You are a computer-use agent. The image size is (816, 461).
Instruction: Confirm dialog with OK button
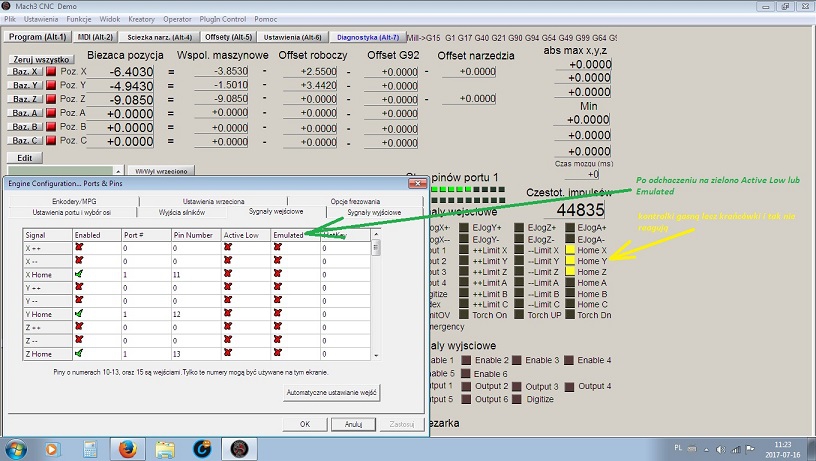305,424
